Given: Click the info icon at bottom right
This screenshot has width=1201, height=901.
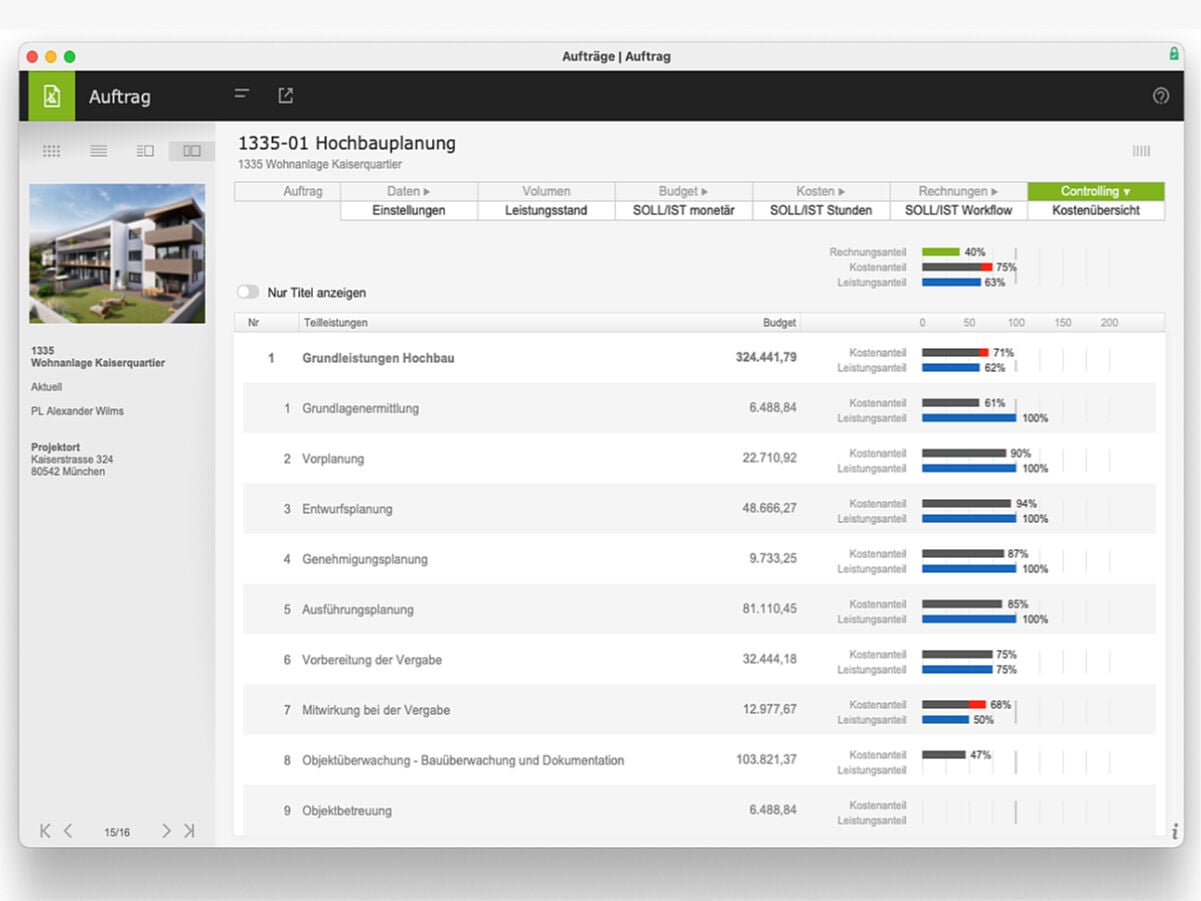Looking at the screenshot, I should pyautogui.click(x=1174, y=831).
